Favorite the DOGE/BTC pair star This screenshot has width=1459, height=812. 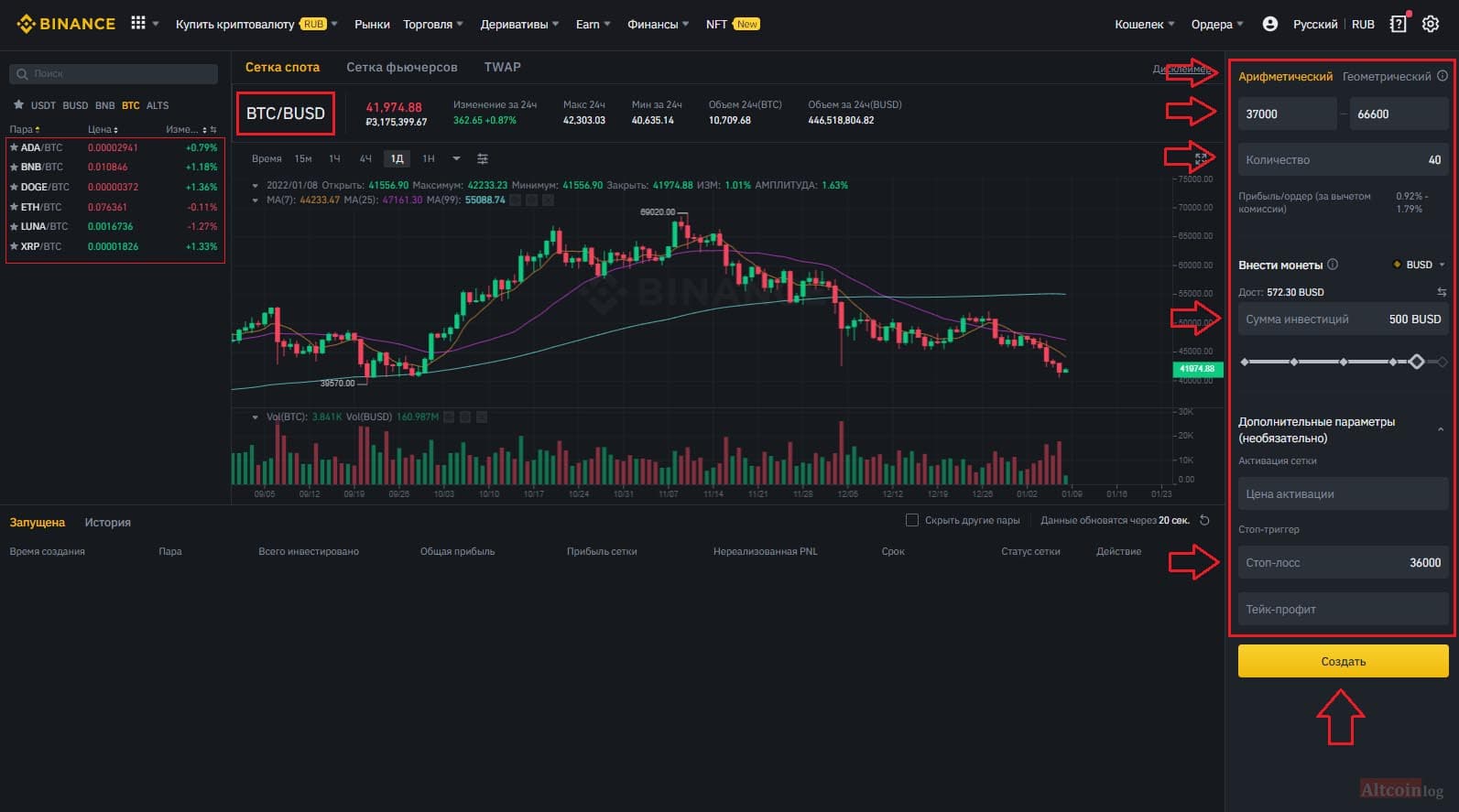[x=14, y=187]
